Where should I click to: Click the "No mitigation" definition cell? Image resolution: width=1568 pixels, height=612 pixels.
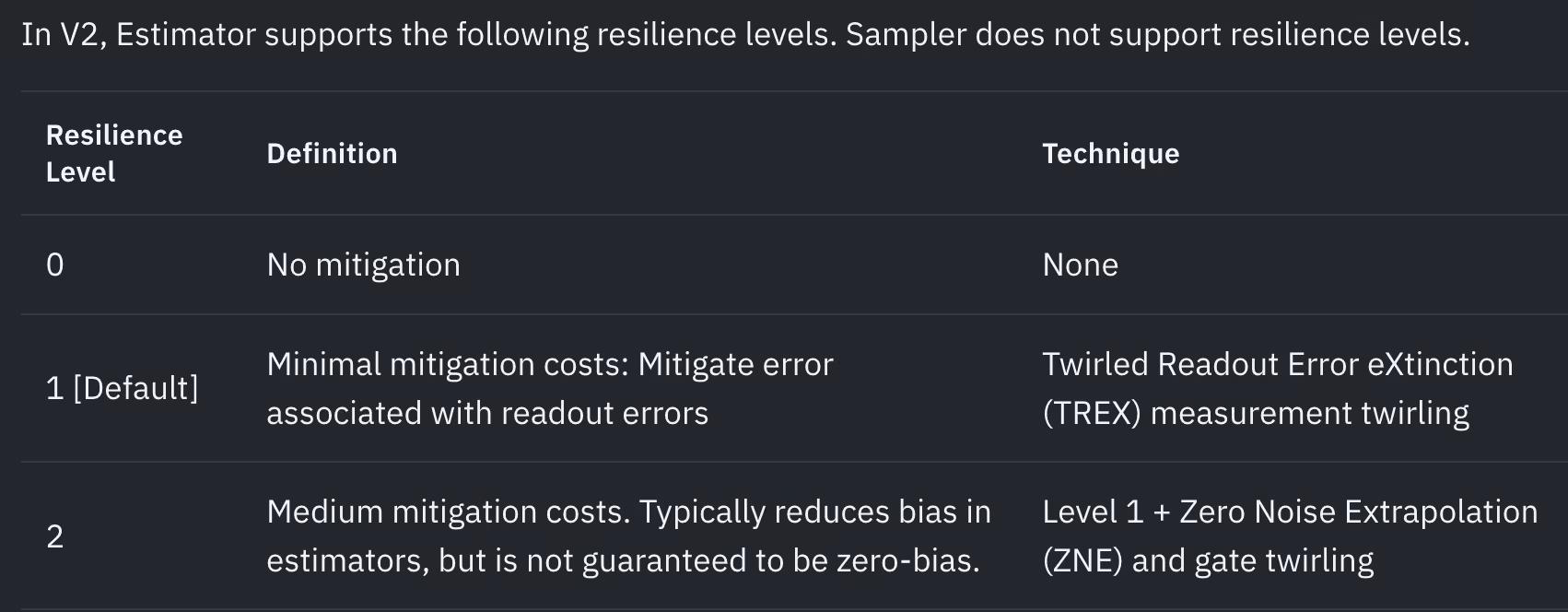pos(363,265)
